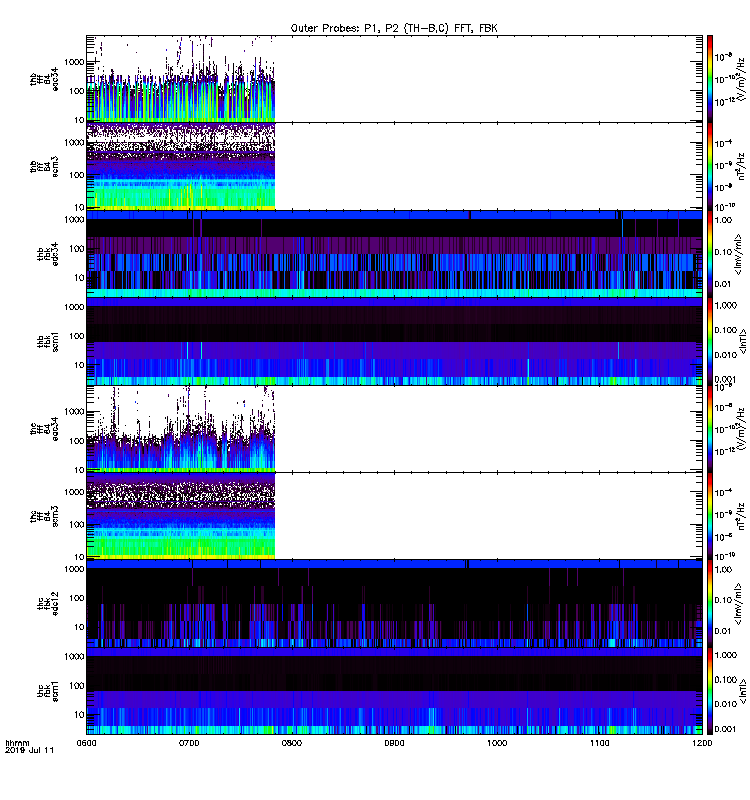Image resolution: width=750 pixels, height=800 pixels.
Task: Click the 'thb fbk edc34' panel label
Action: click(x=48, y=254)
